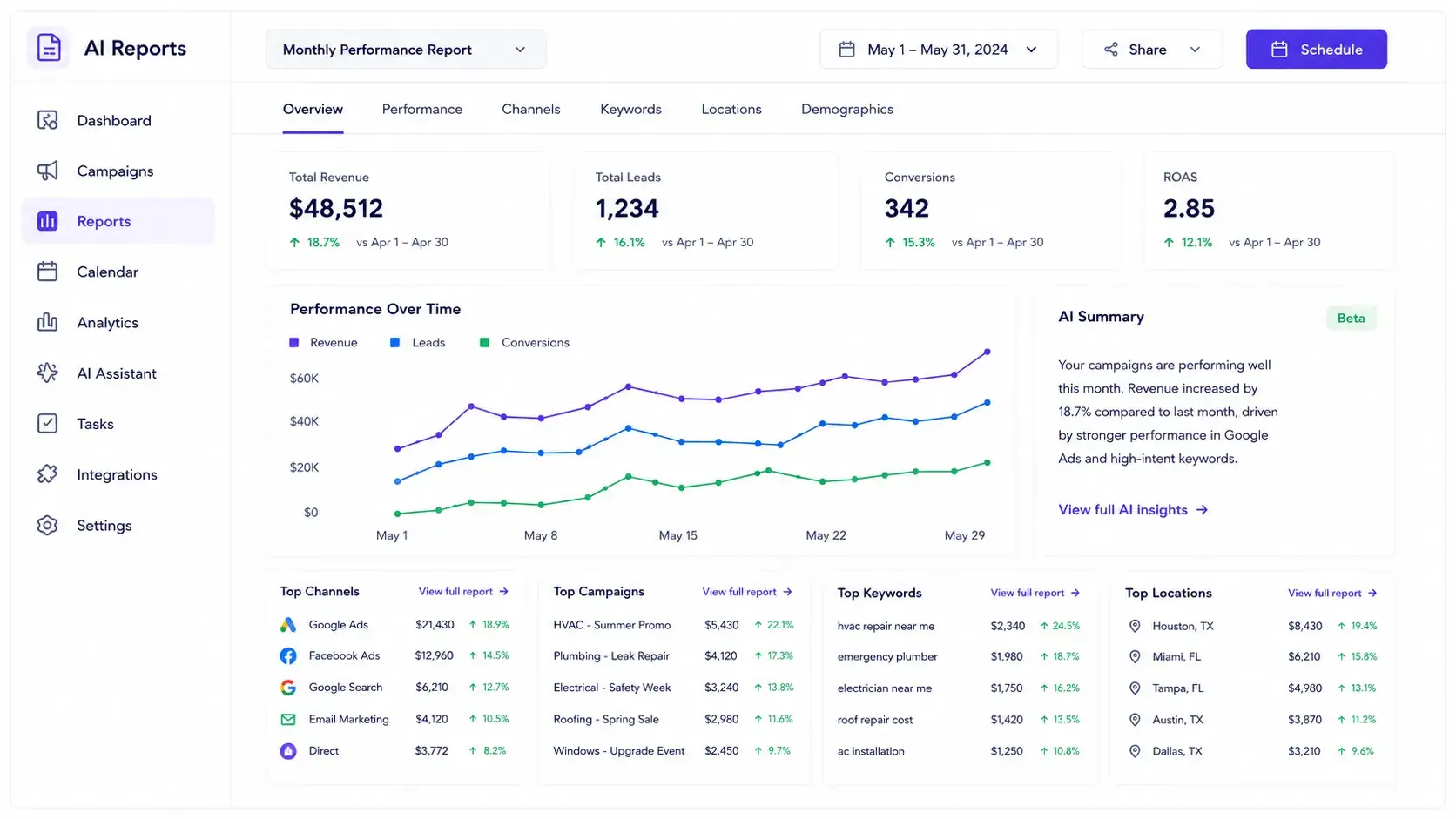Image resolution: width=1456 pixels, height=819 pixels.
Task: Click the Schedule button
Action: pyautogui.click(x=1317, y=50)
